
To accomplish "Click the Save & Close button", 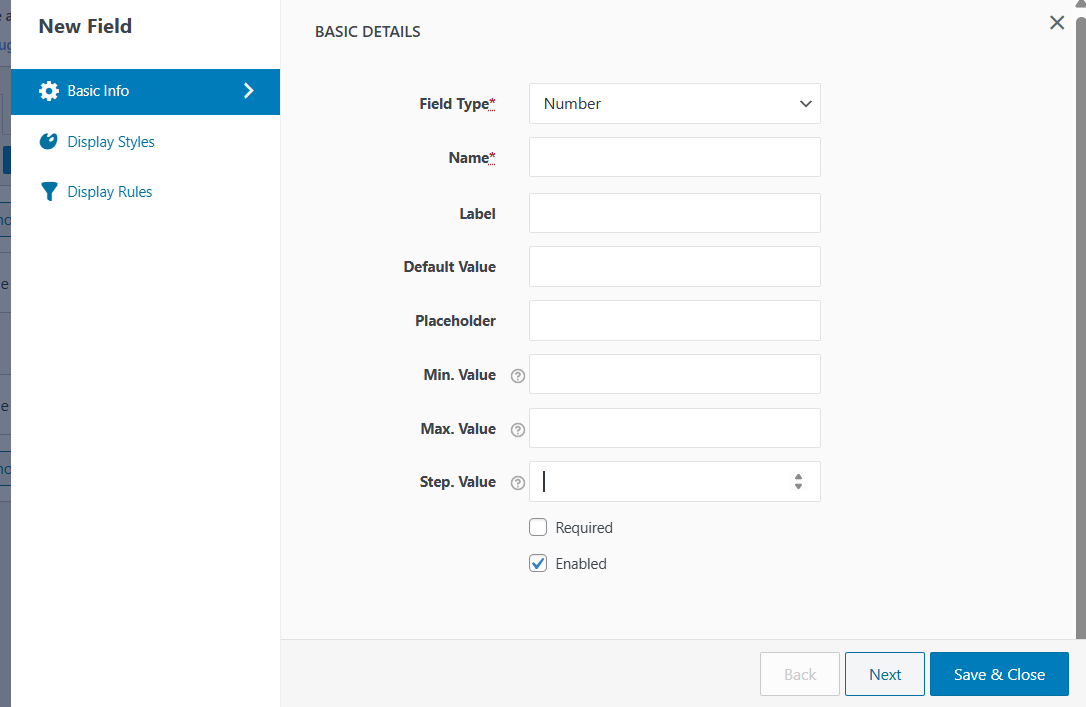I will point(998,674).
